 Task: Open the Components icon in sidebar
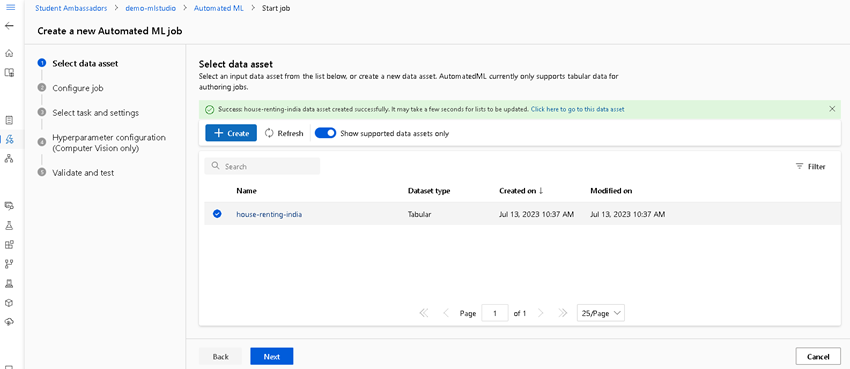(9, 244)
